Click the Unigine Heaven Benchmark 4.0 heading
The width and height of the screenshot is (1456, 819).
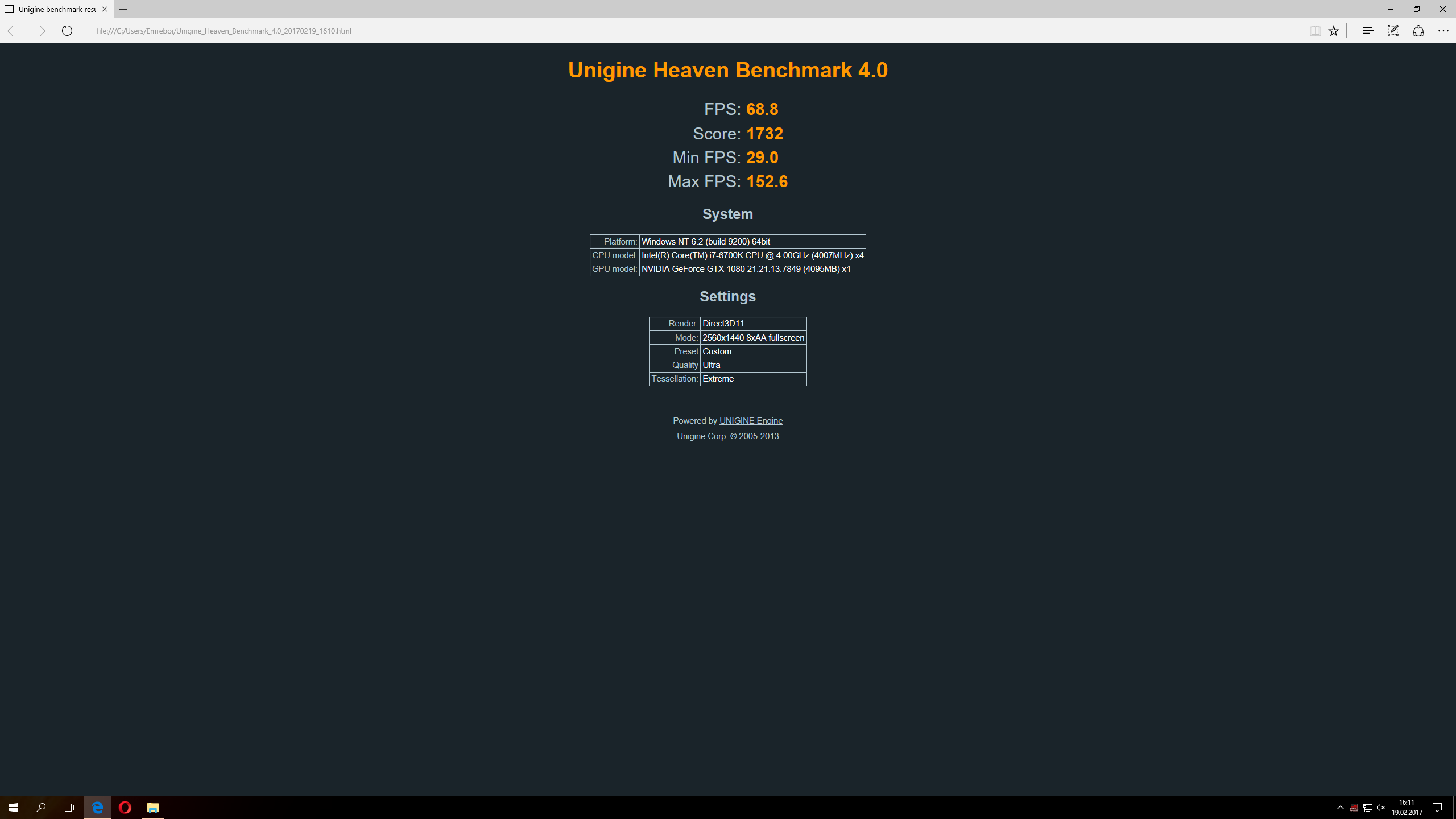coord(728,70)
